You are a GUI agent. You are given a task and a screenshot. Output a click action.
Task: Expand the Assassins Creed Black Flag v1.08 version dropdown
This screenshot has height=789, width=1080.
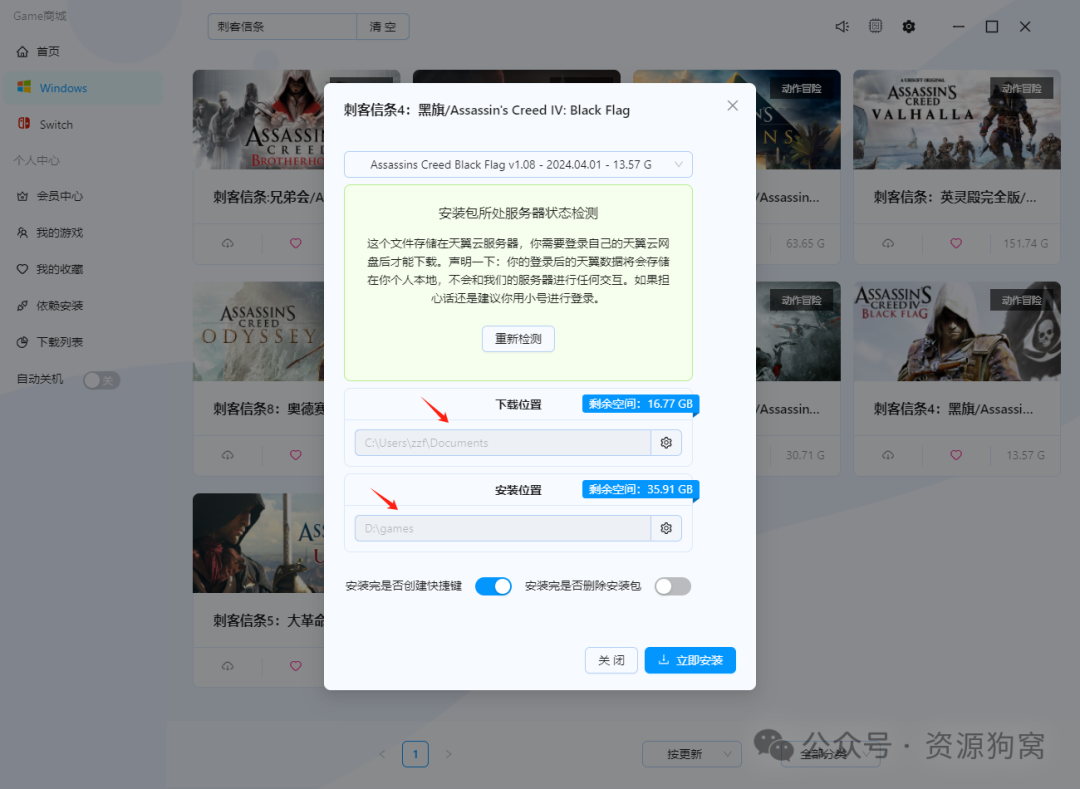click(518, 165)
